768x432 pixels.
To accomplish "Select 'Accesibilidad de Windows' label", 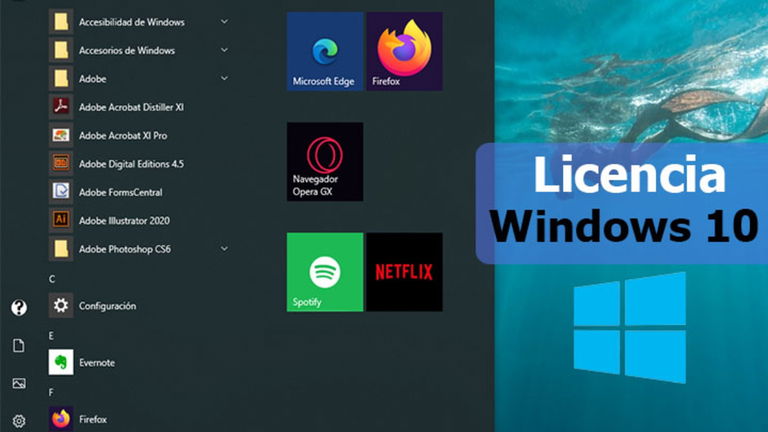I will tap(132, 22).
